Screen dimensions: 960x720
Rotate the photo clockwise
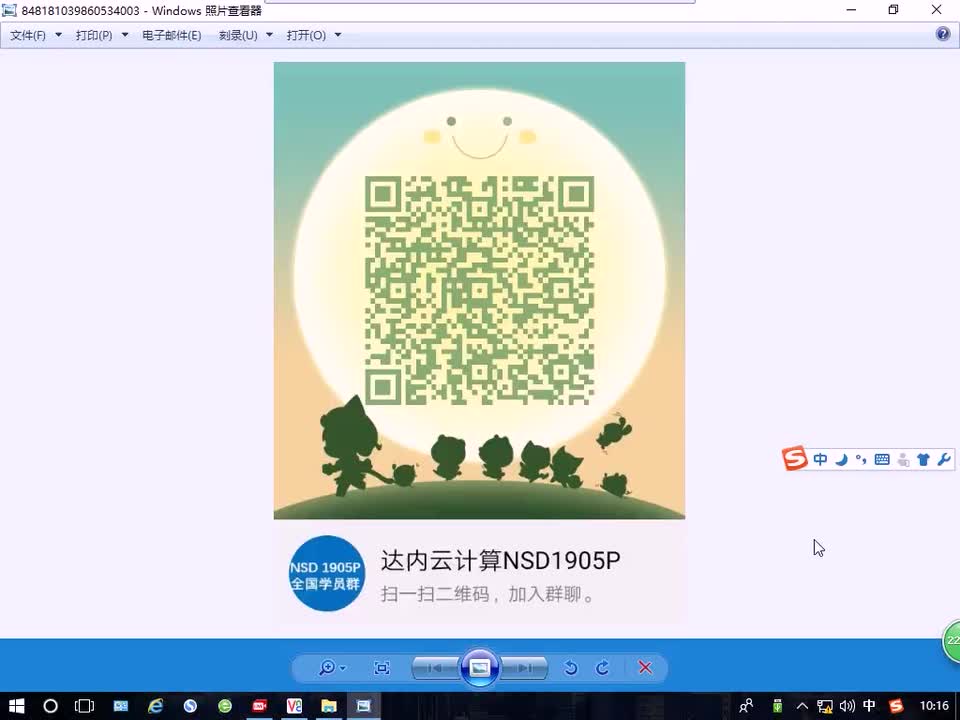(602, 667)
